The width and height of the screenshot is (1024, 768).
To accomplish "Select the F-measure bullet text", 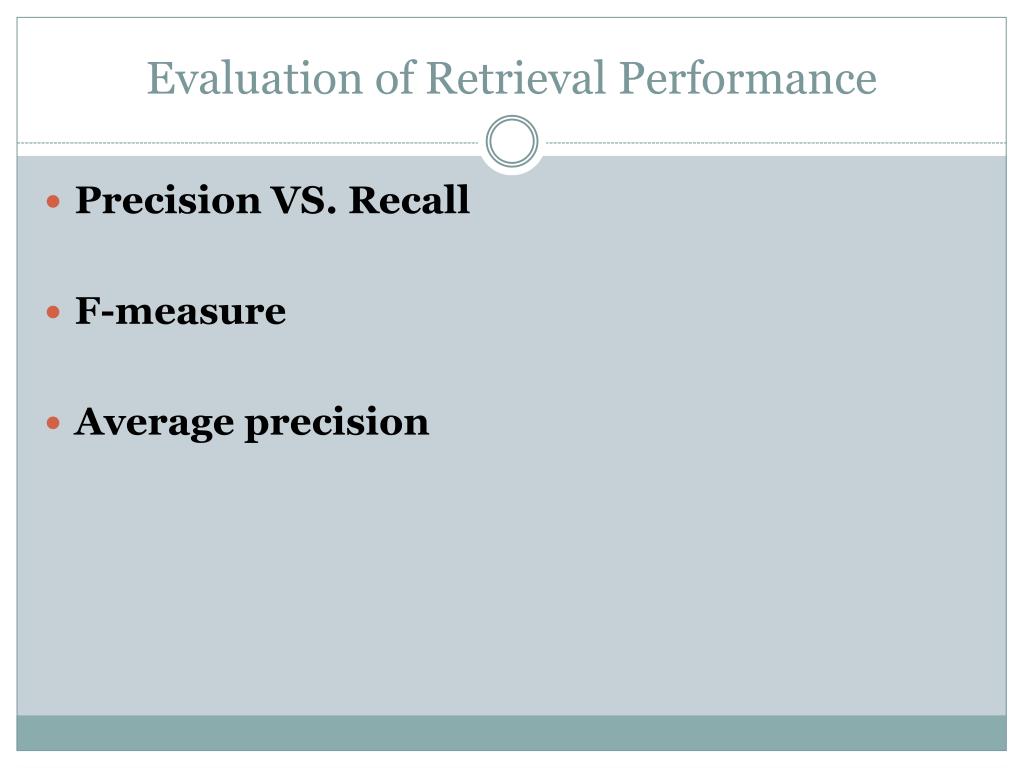I will click(x=180, y=311).
